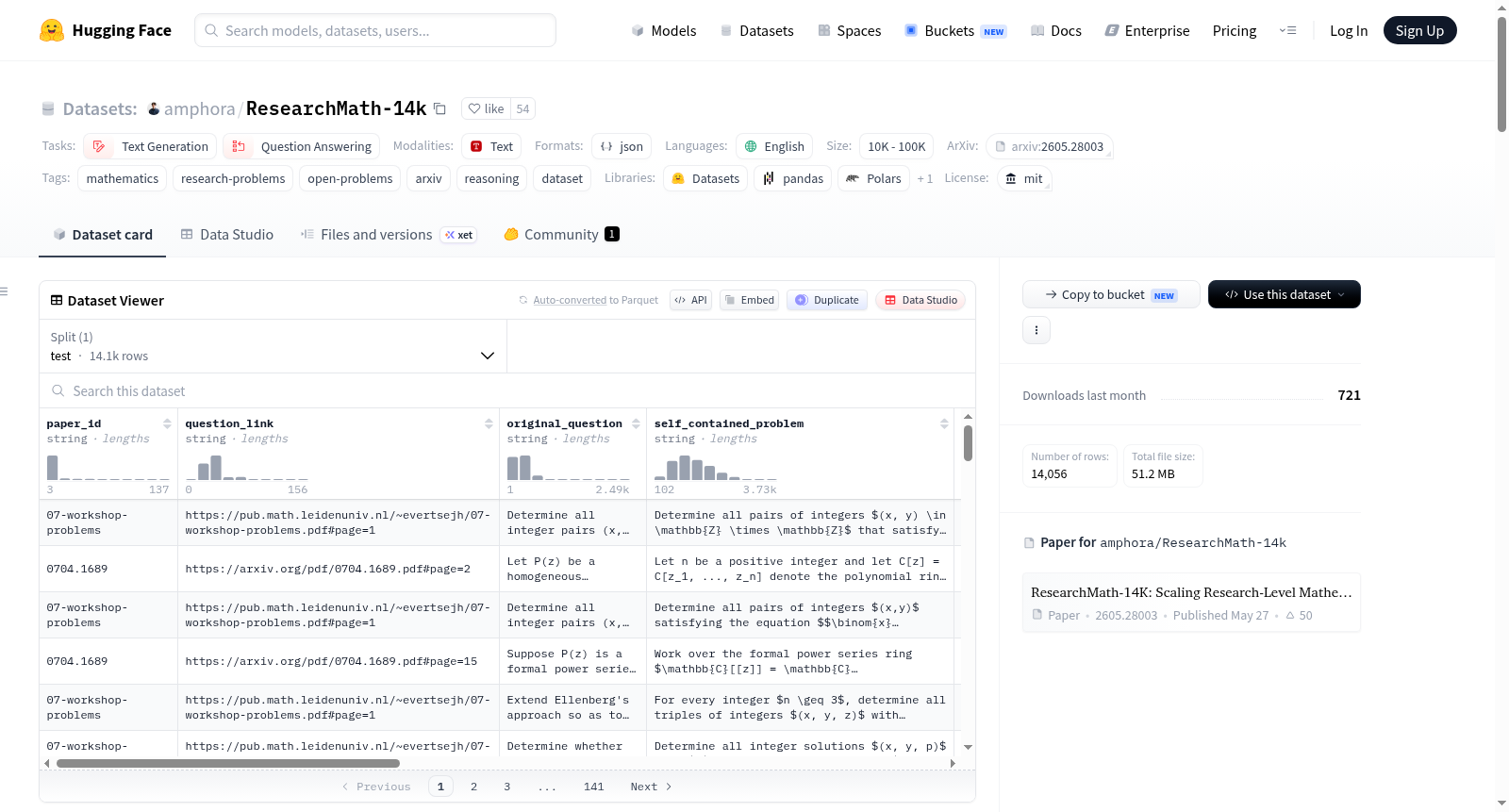Go to page 3 of the dataset
The width and height of the screenshot is (1509, 812).
pos(506,787)
